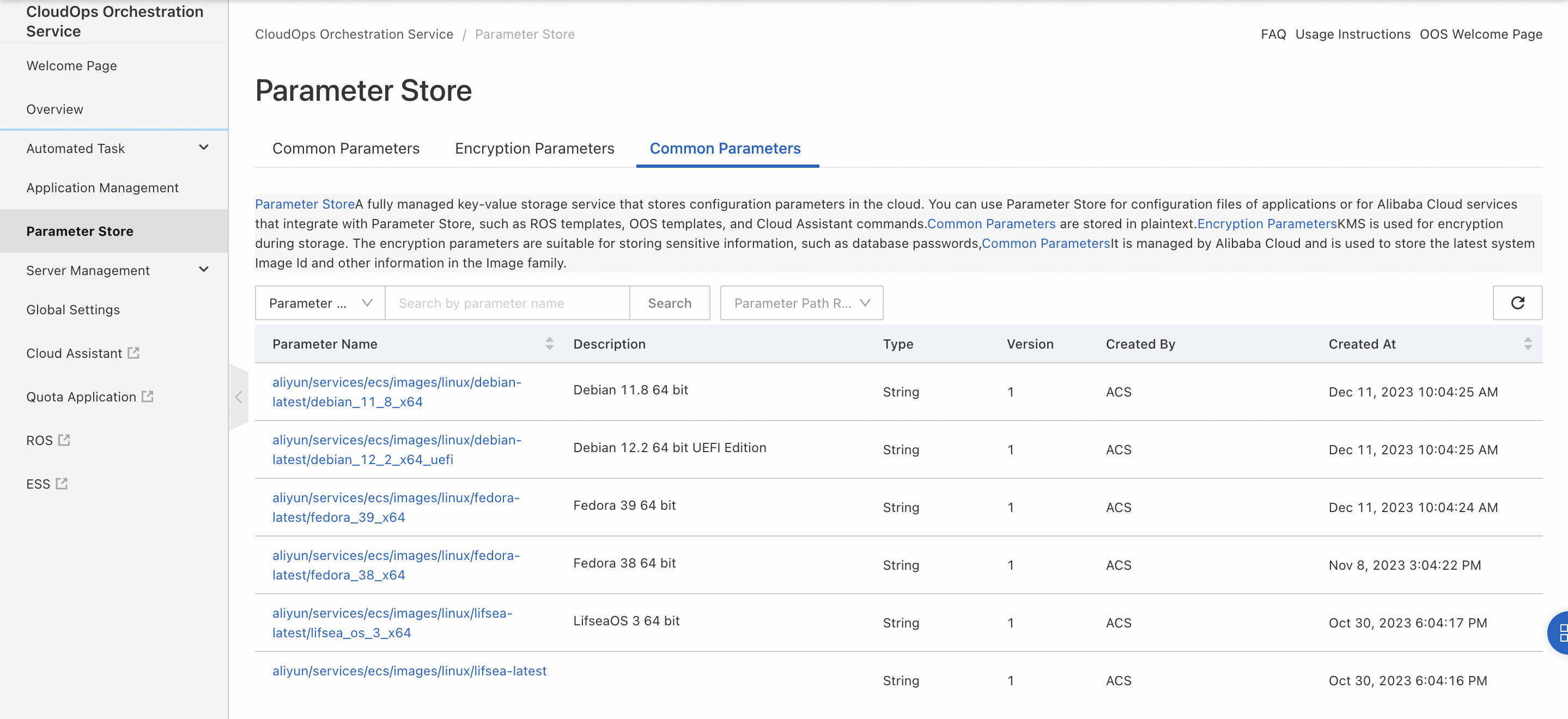This screenshot has height=719, width=1568.
Task: Switch to first Common Parameters tab
Action: coord(345,148)
